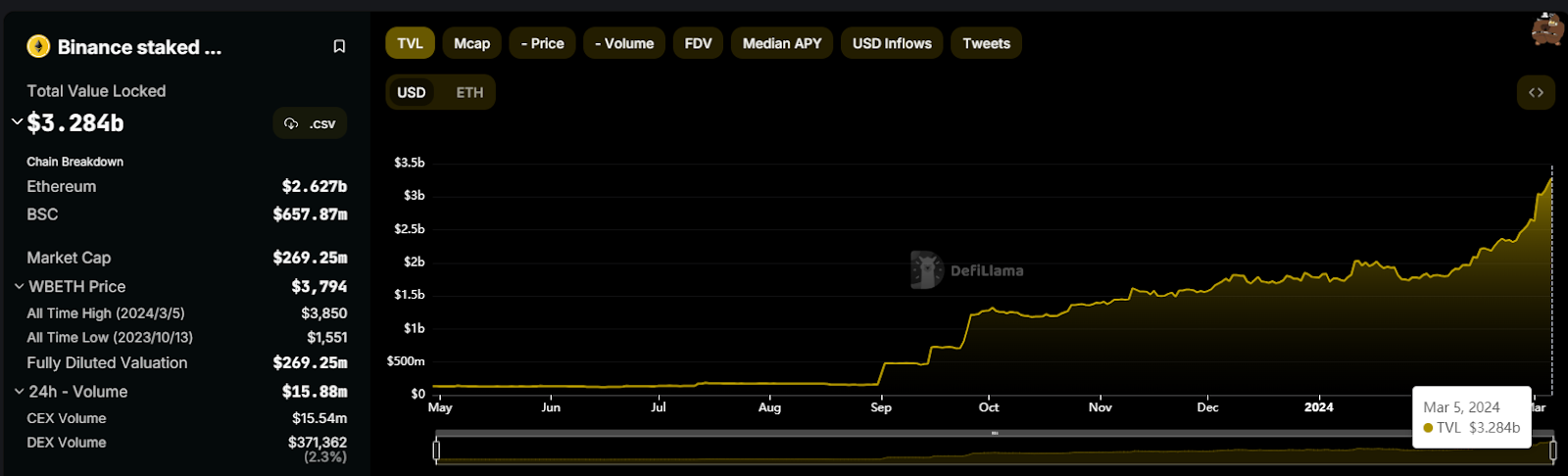Download the .csv data file
This screenshot has height=476, width=1568.
[x=310, y=123]
